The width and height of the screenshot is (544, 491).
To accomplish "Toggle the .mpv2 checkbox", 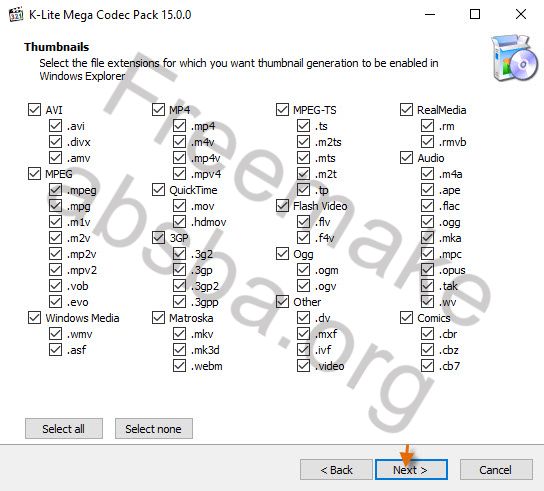I will [x=56, y=270].
